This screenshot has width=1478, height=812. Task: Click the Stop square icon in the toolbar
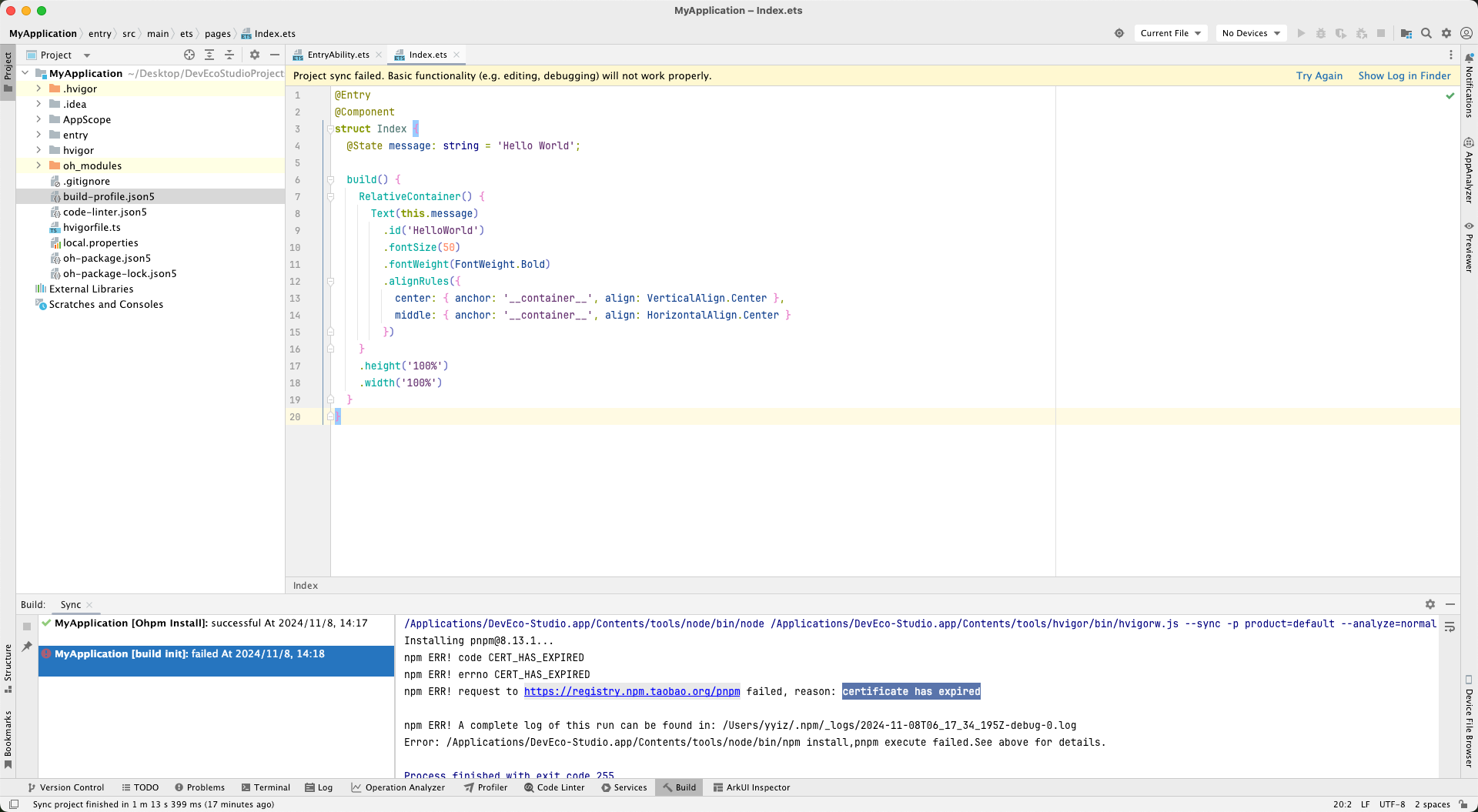[x=1381, y=33]
